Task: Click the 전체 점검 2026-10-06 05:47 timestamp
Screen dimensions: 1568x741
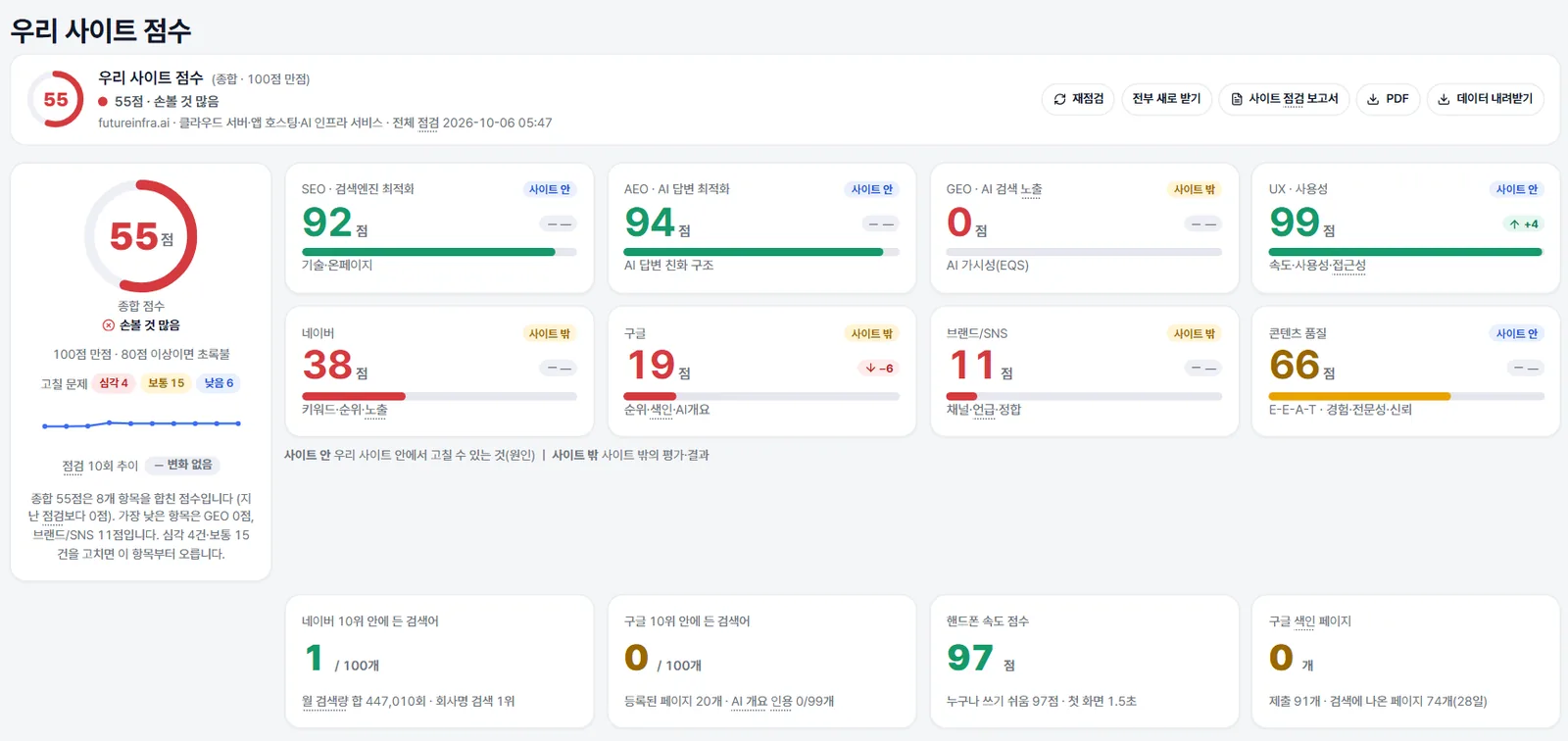Action: [472, 123]
